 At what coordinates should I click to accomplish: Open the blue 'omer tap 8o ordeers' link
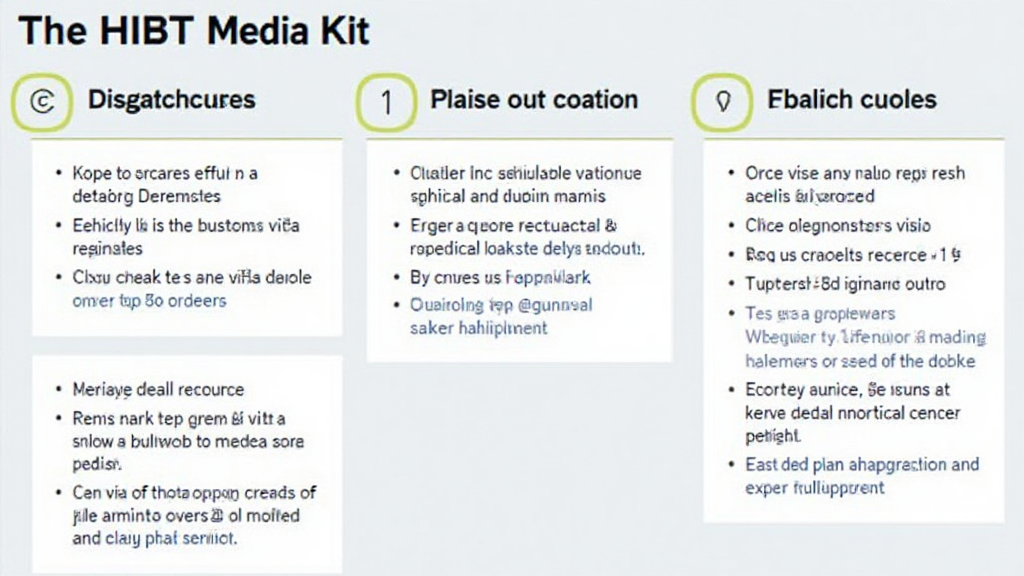(x=149, y=301)
